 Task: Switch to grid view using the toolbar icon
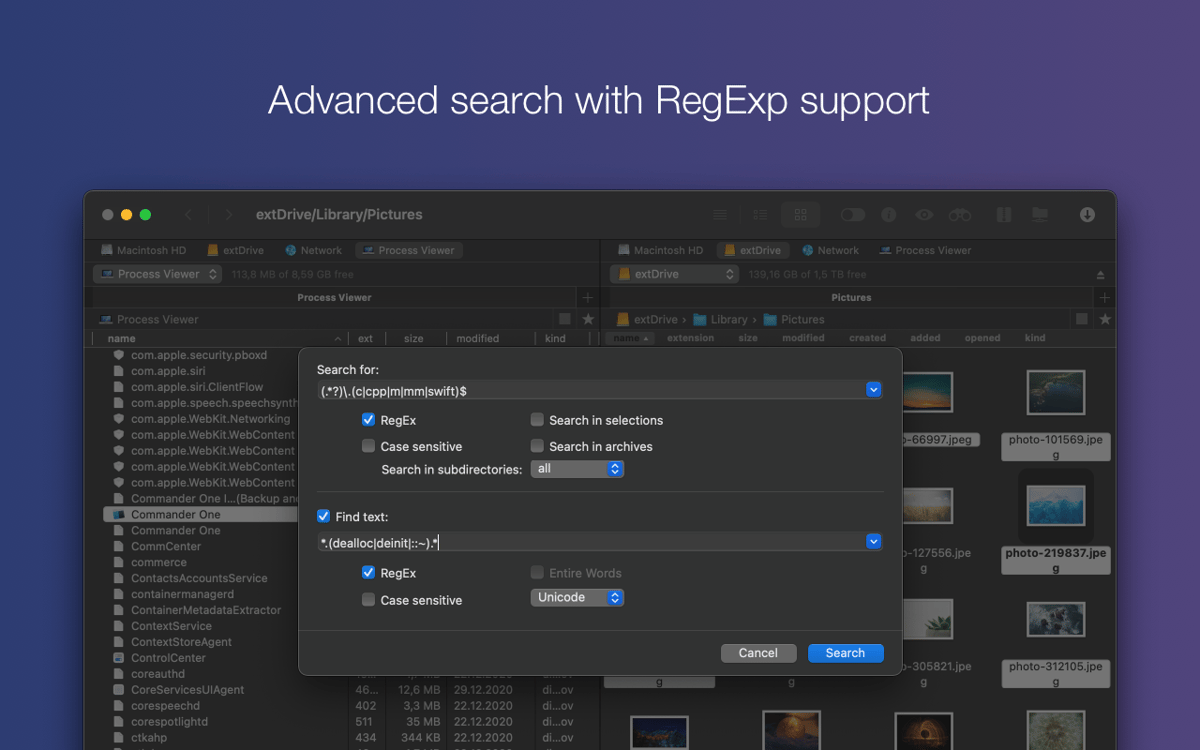[800, 214]
